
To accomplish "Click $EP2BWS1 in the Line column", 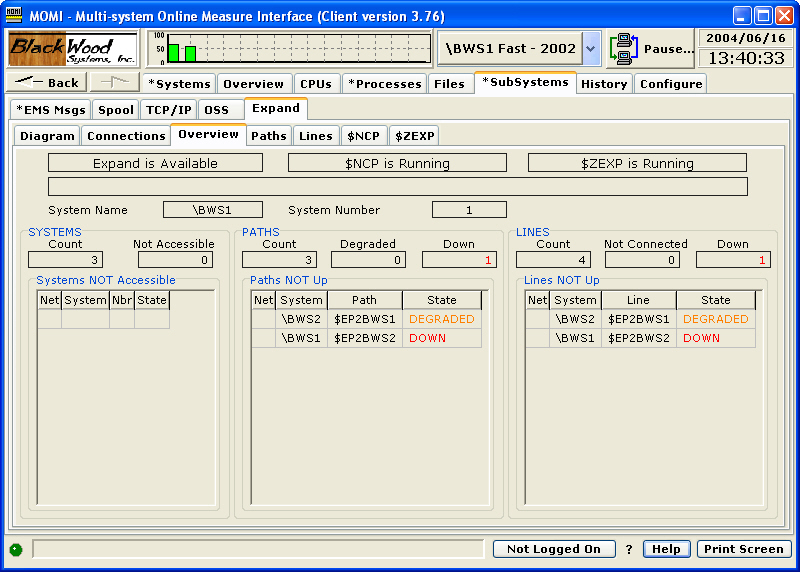I will 638,319.
